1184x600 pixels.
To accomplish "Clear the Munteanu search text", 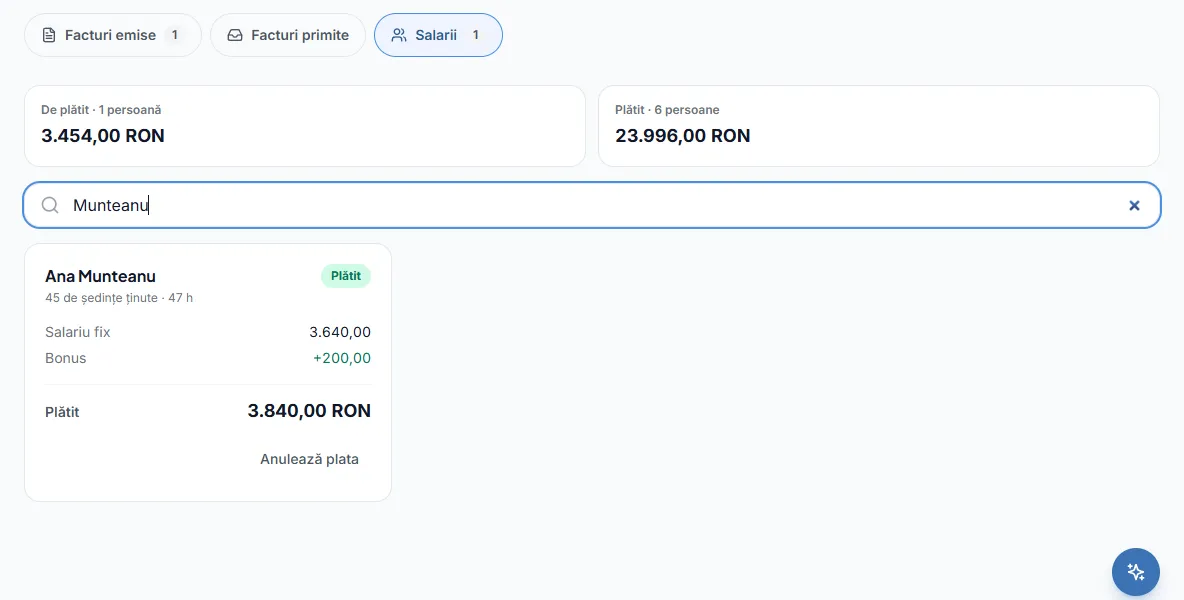I will [1134, 205].
